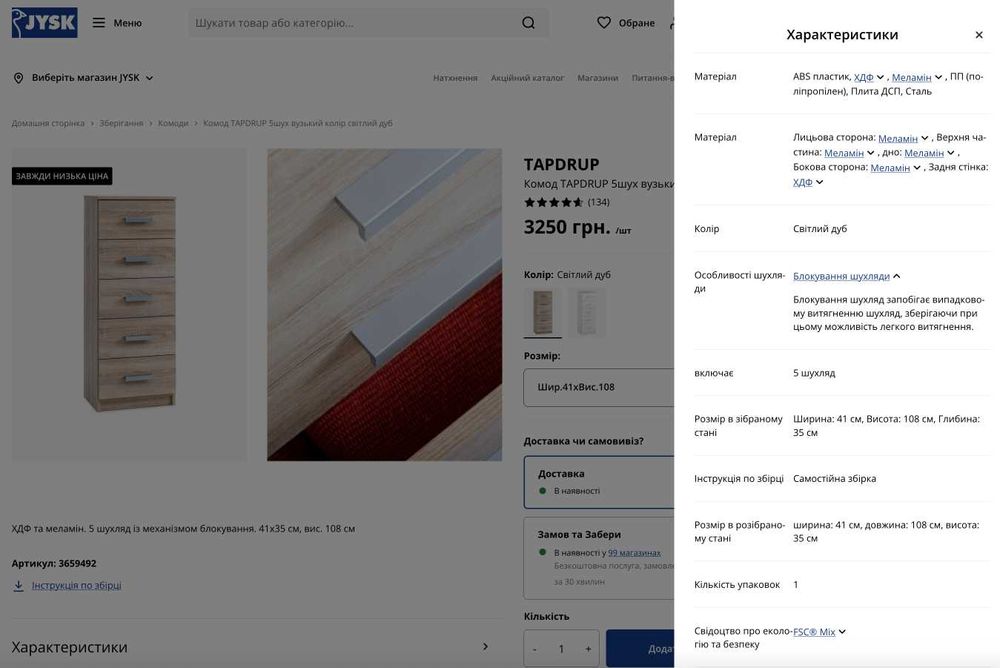Expand дно Меламін info
The height and width of the screenshot is (668, 1000).
click(x=929, y=153)
